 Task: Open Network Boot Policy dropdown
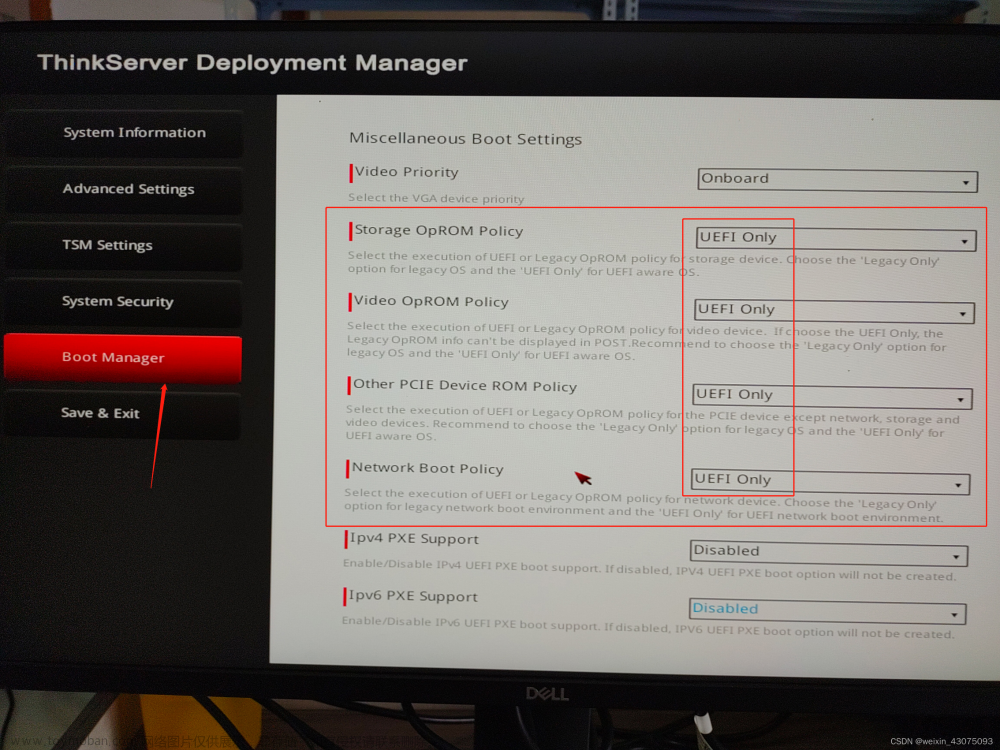pos(830,482)
